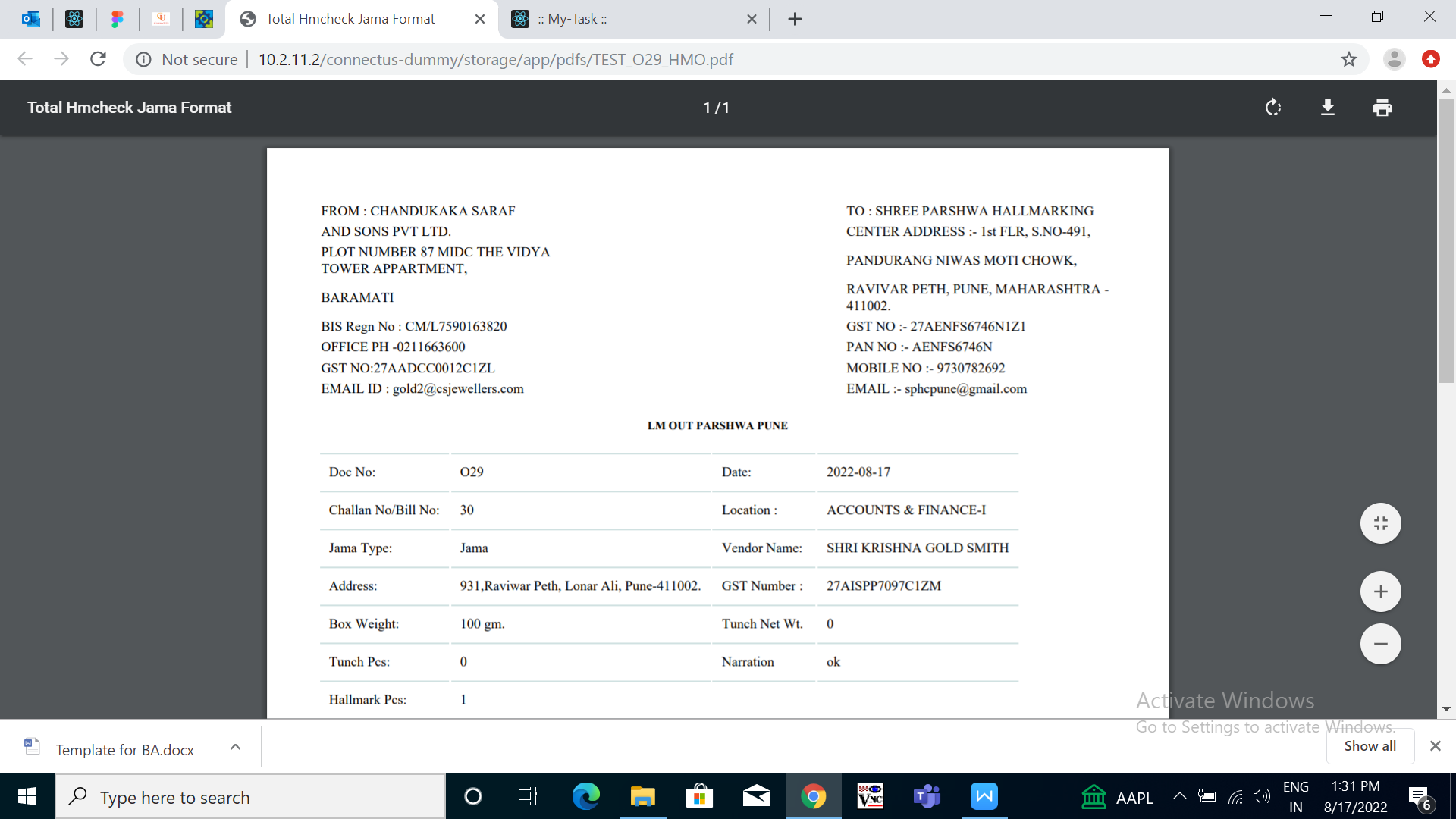Close the Total Hmcheck Jama Format tab

[480, 19]
